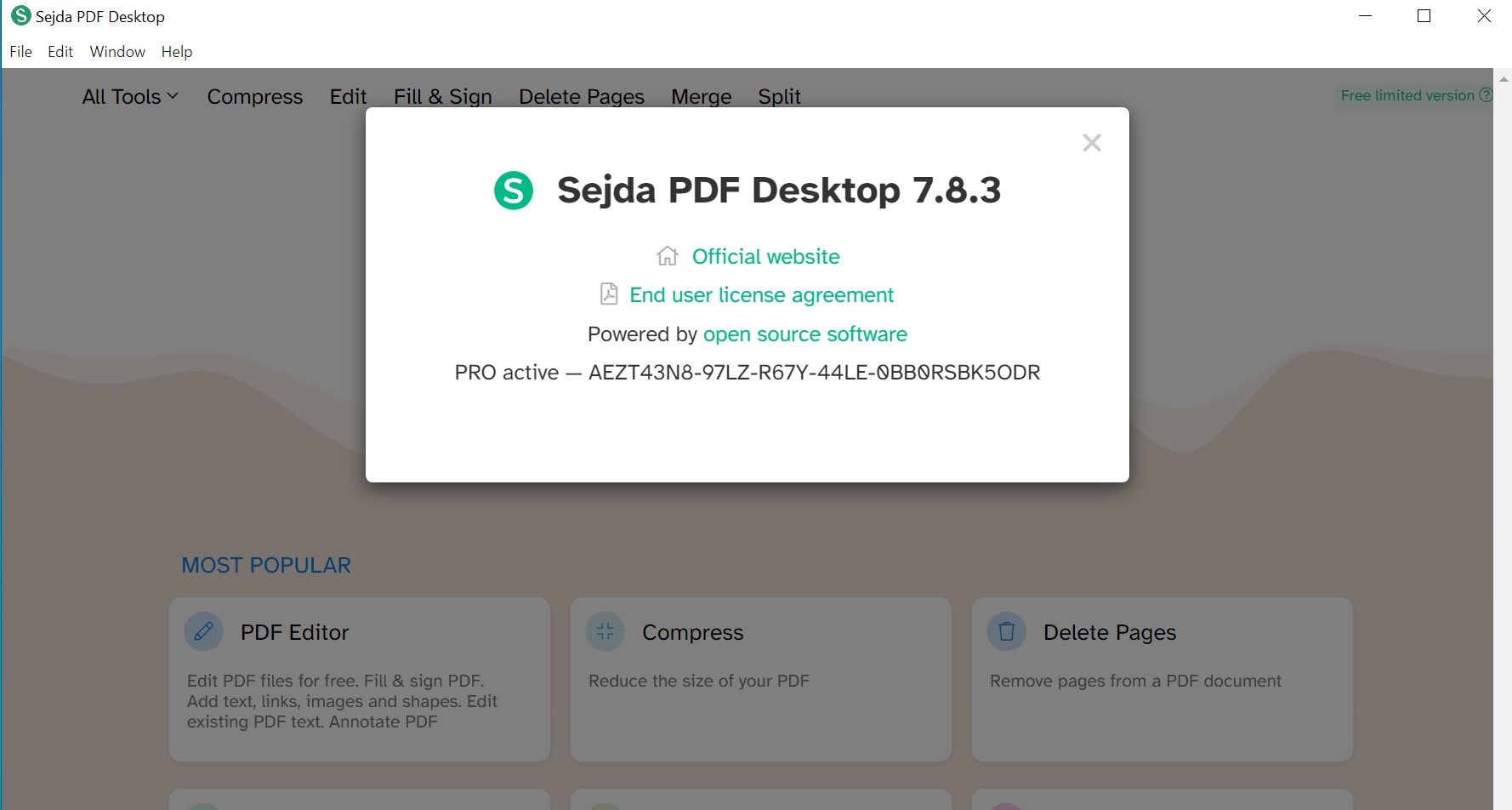Open the Delete Pages card title
Image resolution: width=1512 pixels, height=810 pixels.
(1110, 632)
